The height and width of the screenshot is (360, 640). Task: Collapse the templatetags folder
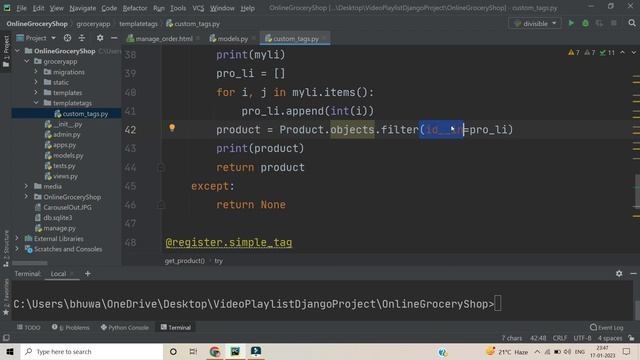[36, 103]
